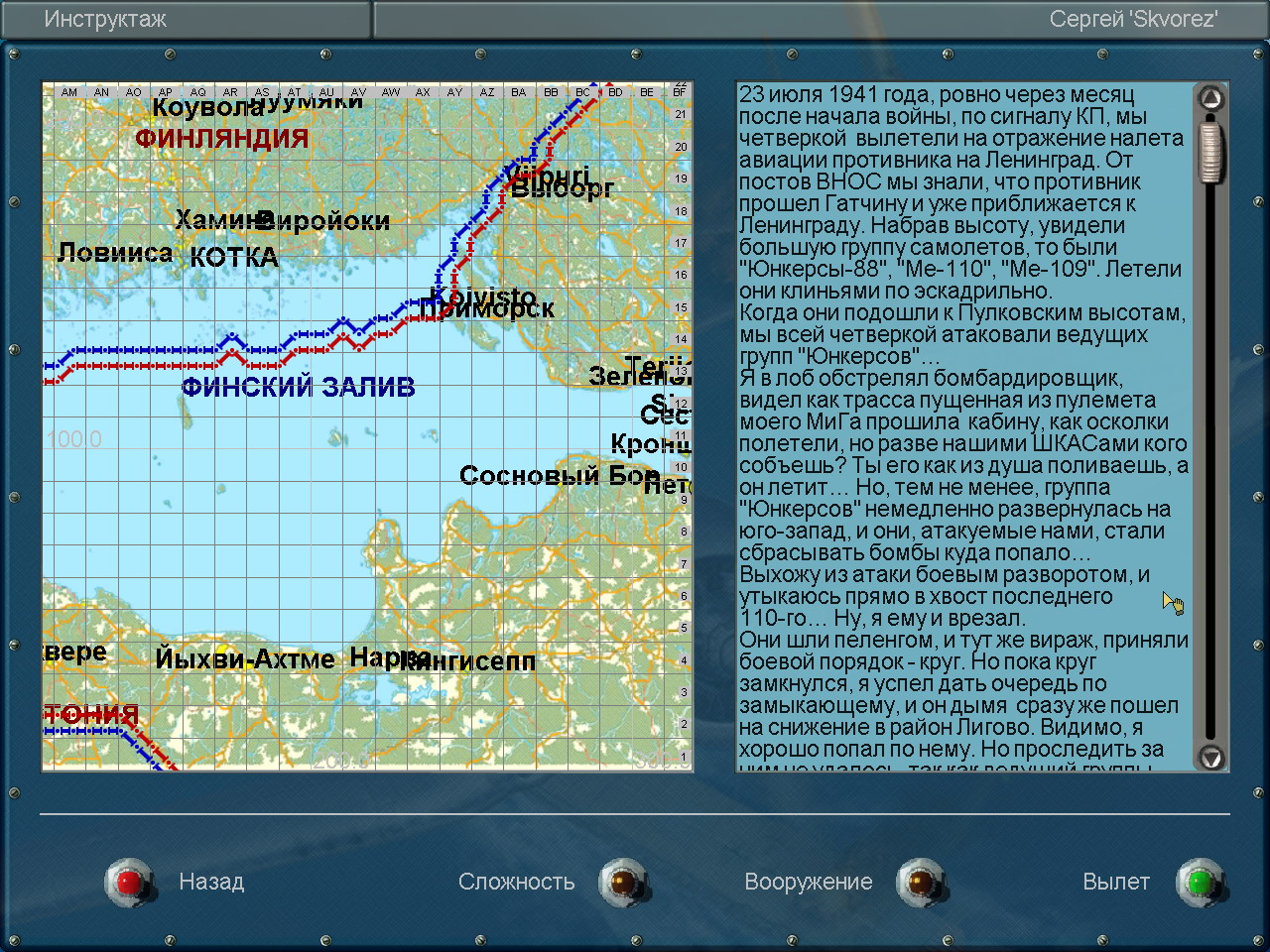Click the Назад text label
This screenshot has height=952, width=1270.
[211, 882]
